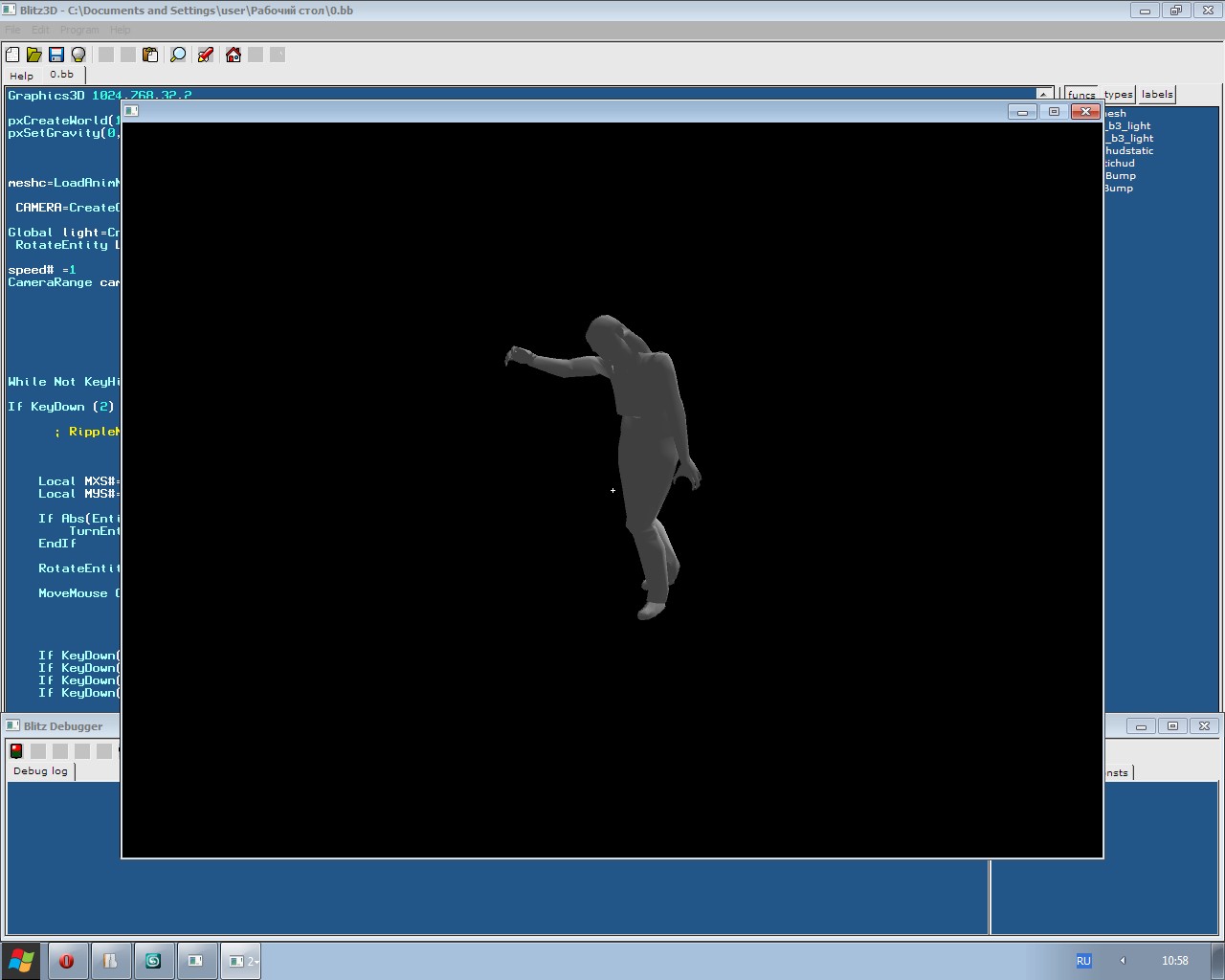1225x980 pixels.
Task: Open the labels tab in side panel
Action: (1156, 94)
